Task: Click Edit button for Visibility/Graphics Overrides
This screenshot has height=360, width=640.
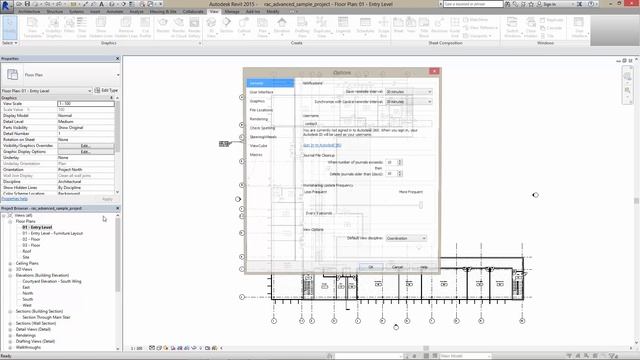Action: [86, 146]
